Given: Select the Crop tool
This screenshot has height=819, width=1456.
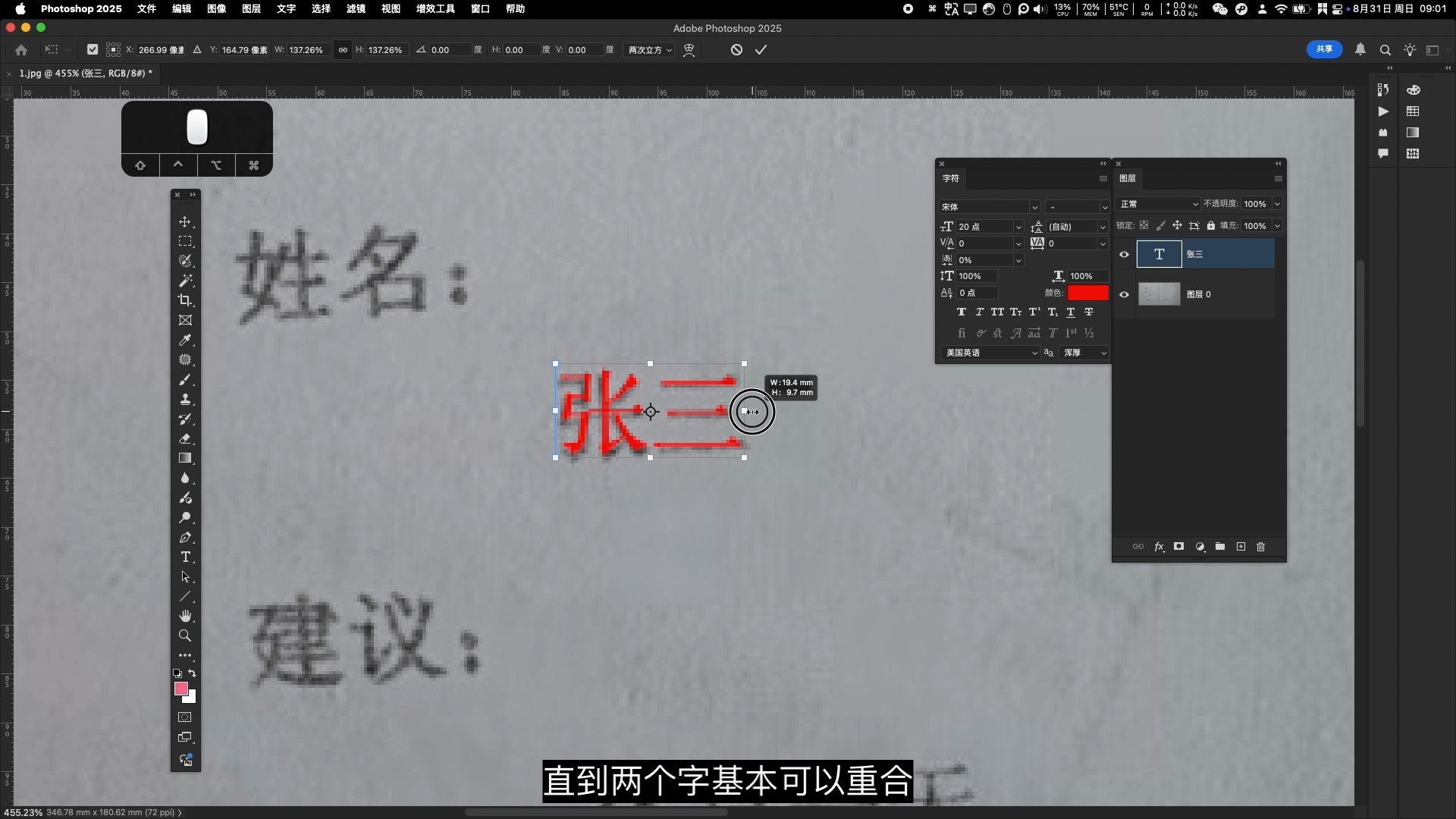Looking at the screenshot, I should (185, 300).
